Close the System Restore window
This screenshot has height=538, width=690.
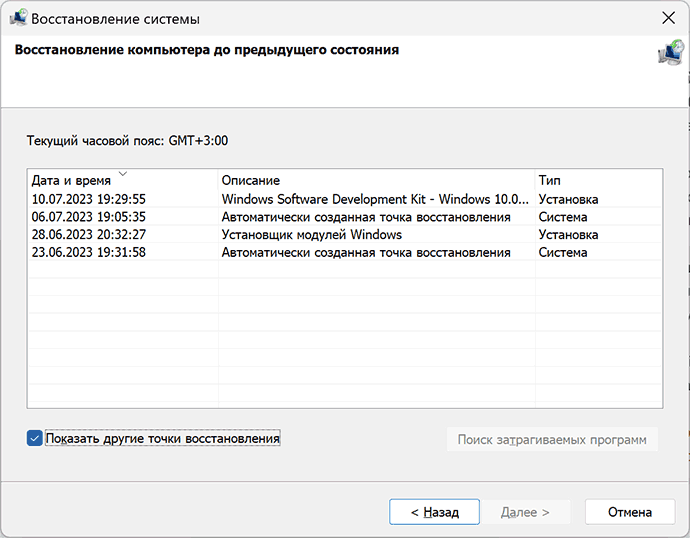pyautogui.click(x=668, y=18)
